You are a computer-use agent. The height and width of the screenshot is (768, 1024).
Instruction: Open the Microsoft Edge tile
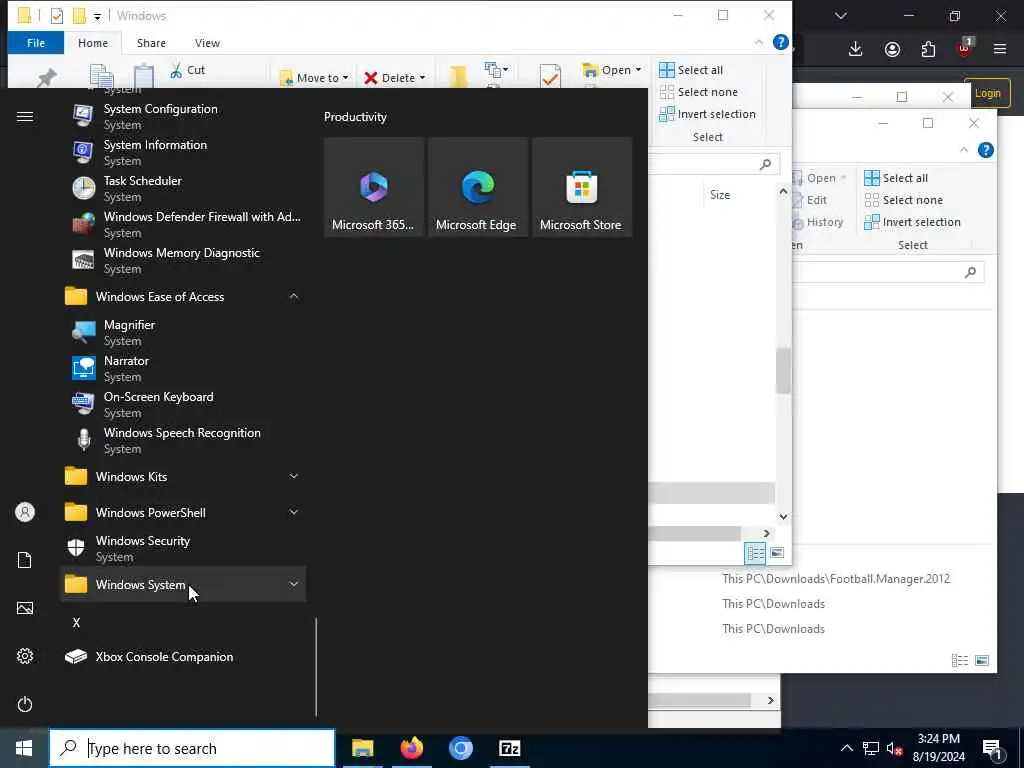(x=477, y=187)
